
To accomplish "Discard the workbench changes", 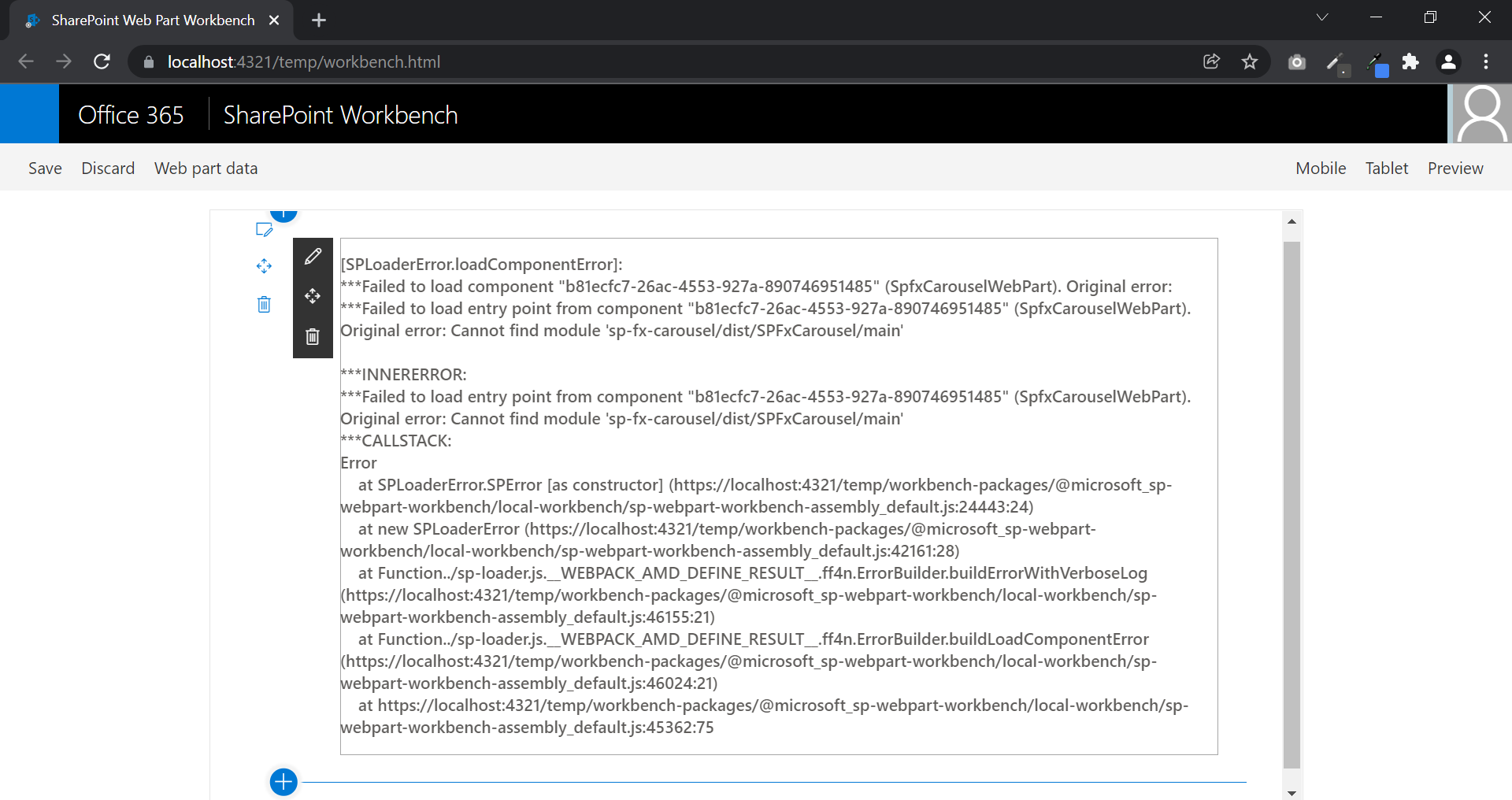I will [x=107, y=168].
